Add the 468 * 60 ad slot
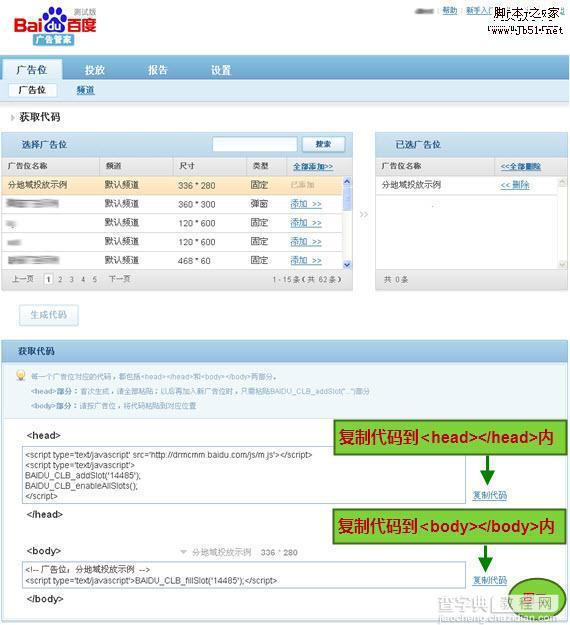This screenshot has height=625, width=570. pyautogui.click(x=306, y=260)
